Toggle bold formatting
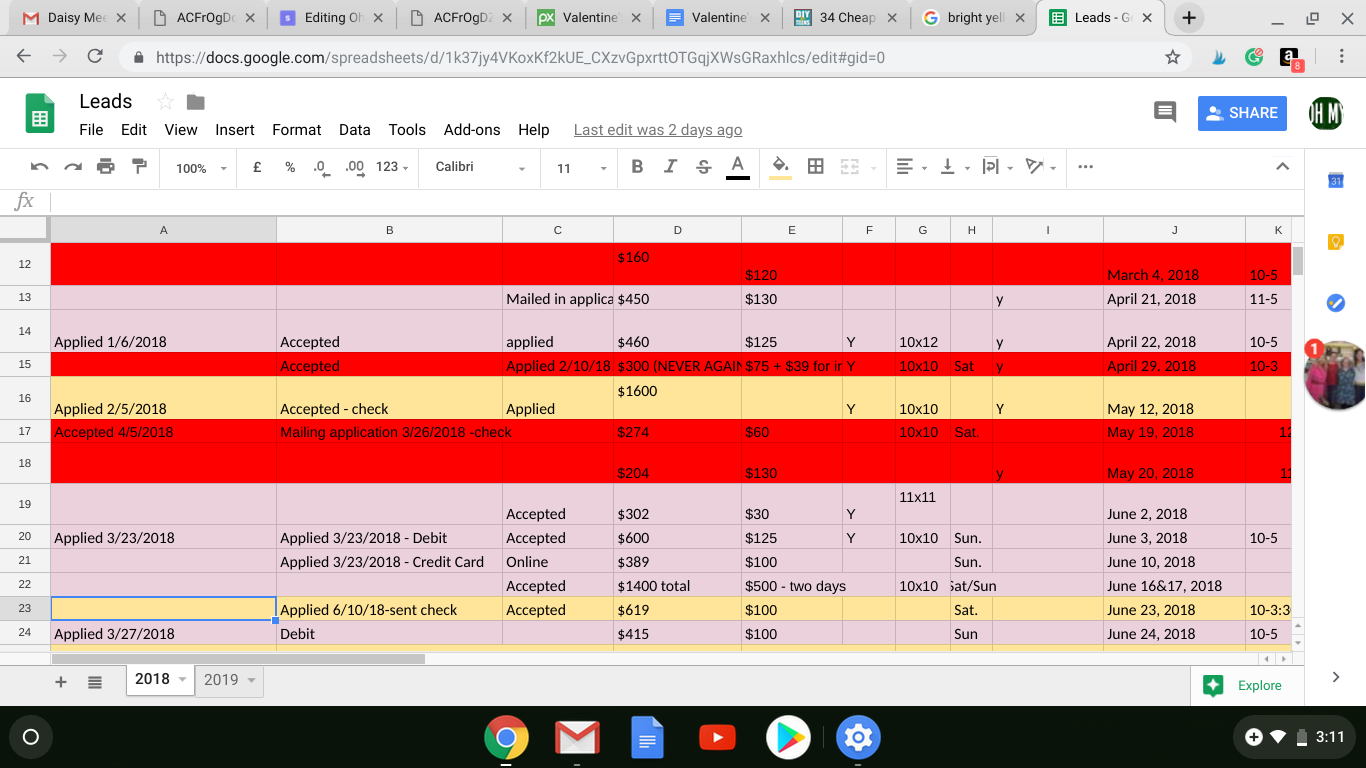Image resolution: width=1366 pixels, height=768 pixels. [x=637, y=167]
